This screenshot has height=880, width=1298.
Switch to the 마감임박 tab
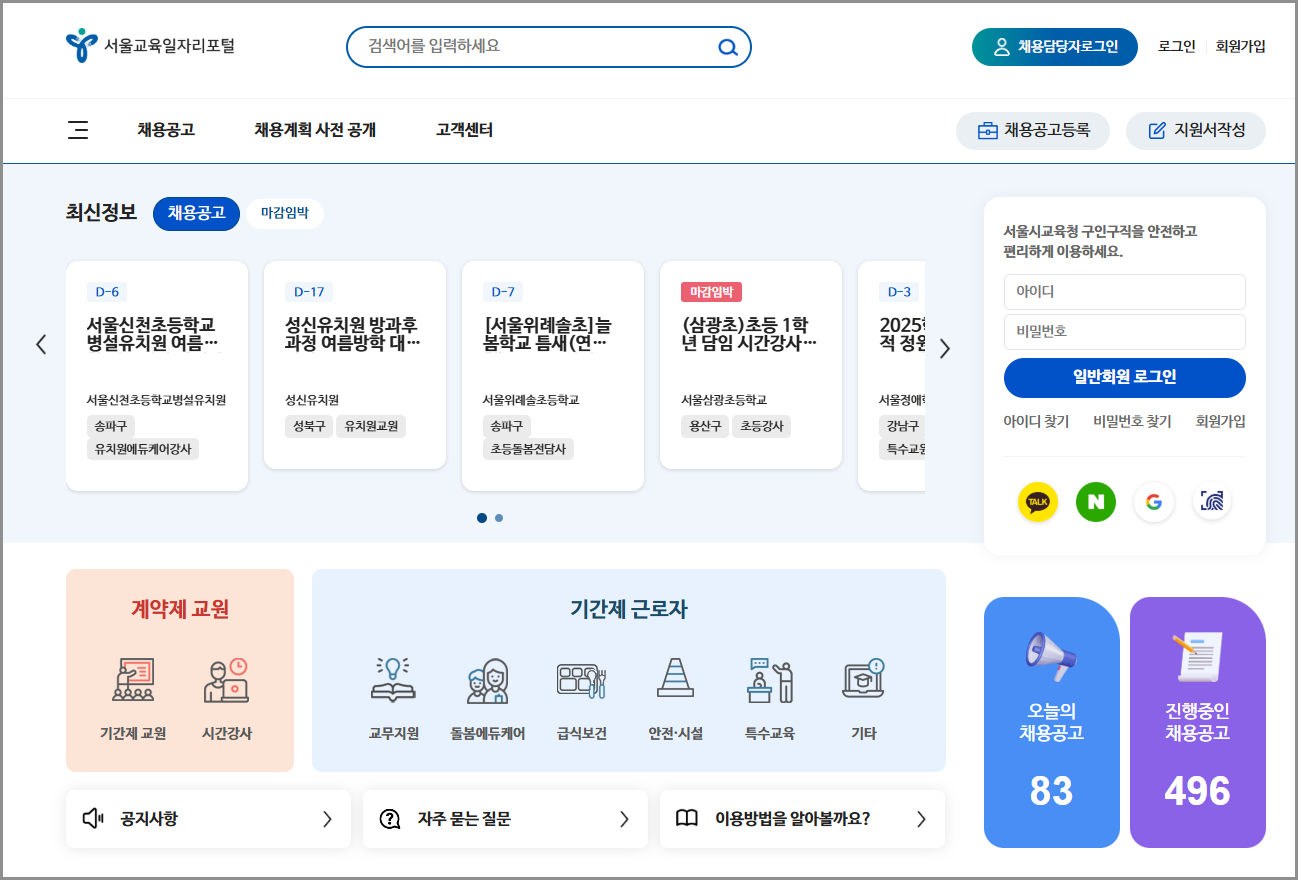click(285, 213)
